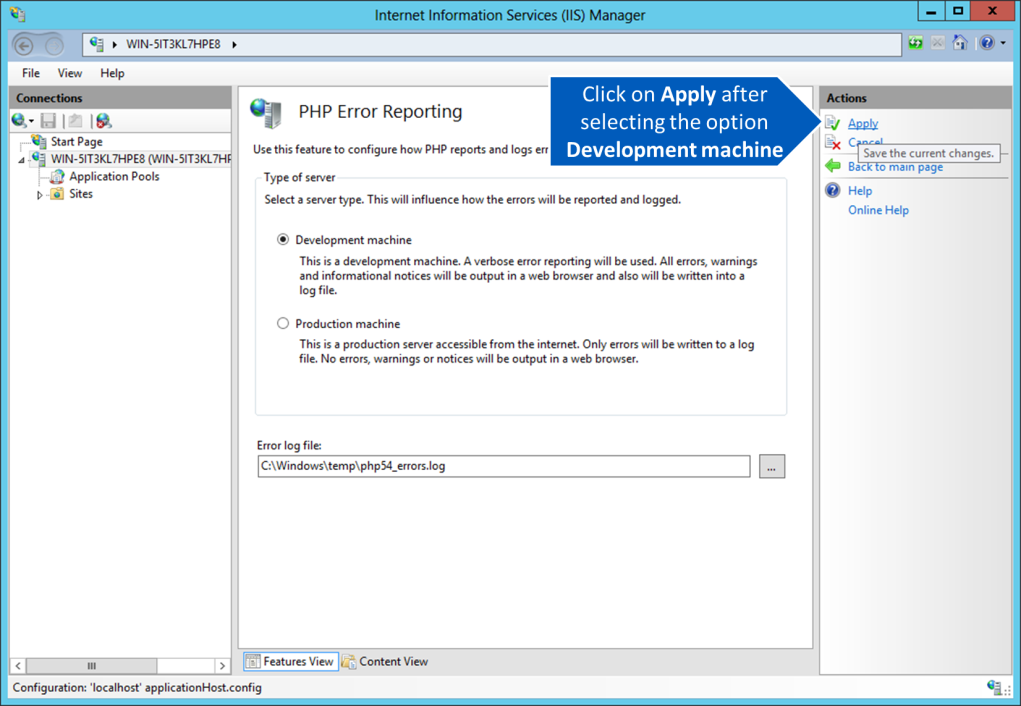Click the Error log file path field
Image resolution: width=1021 pixels, height=706 pixels.
tap(503, 466)
